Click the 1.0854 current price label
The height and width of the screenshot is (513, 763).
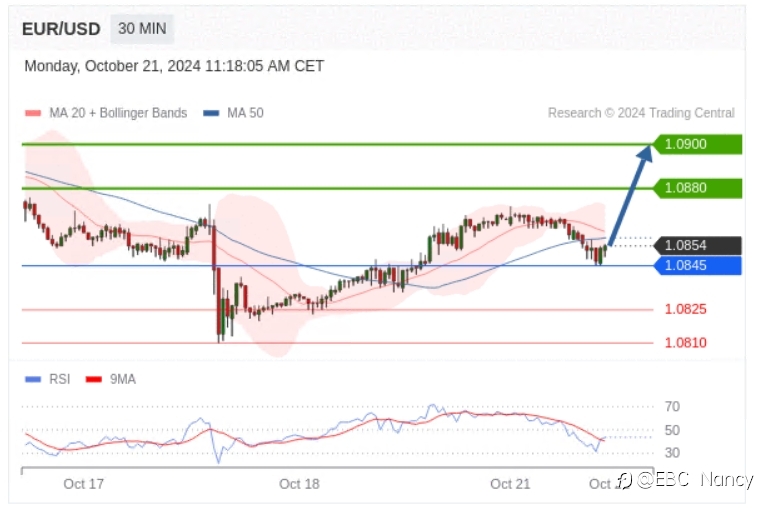697,245
